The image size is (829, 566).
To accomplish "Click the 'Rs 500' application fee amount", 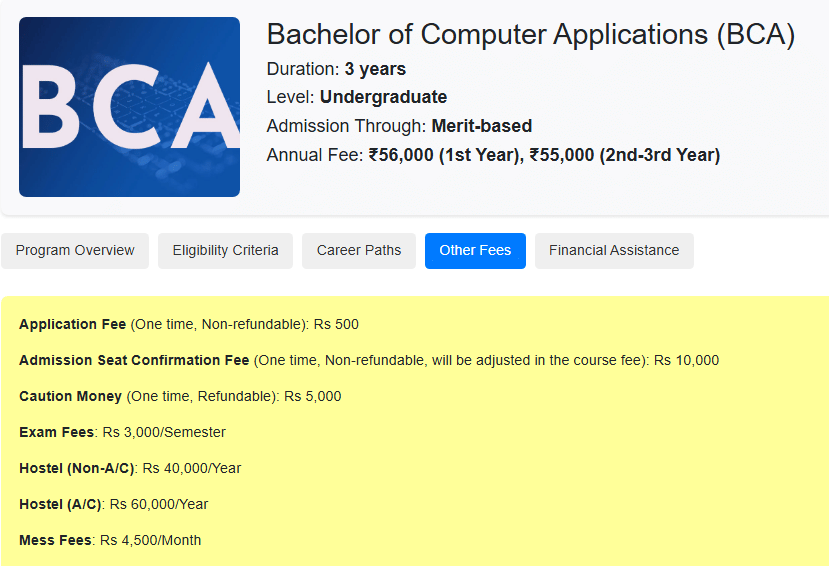I will tap(336, 324).
